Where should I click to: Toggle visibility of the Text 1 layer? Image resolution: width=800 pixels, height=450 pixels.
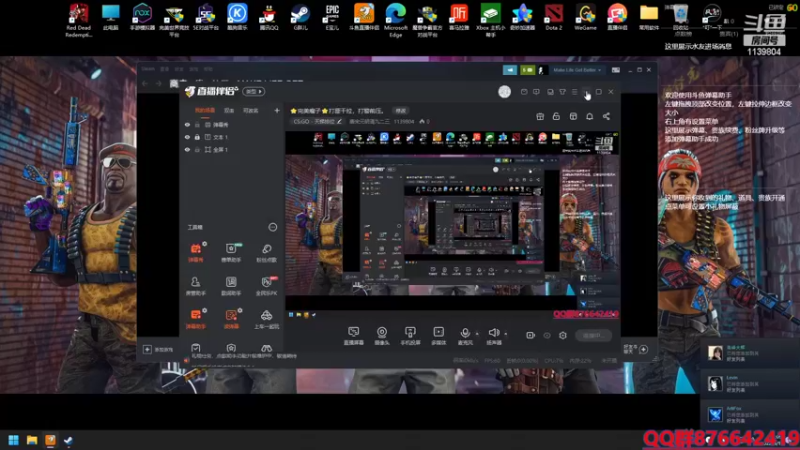pyautogui.click(x=187, y=137)
